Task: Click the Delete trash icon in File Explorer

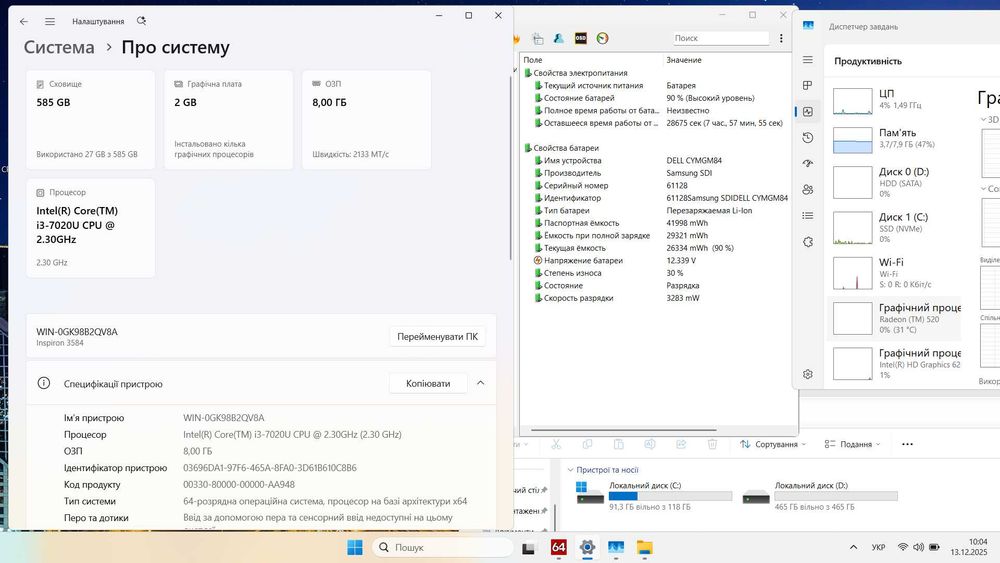Action: pos(712,444)
